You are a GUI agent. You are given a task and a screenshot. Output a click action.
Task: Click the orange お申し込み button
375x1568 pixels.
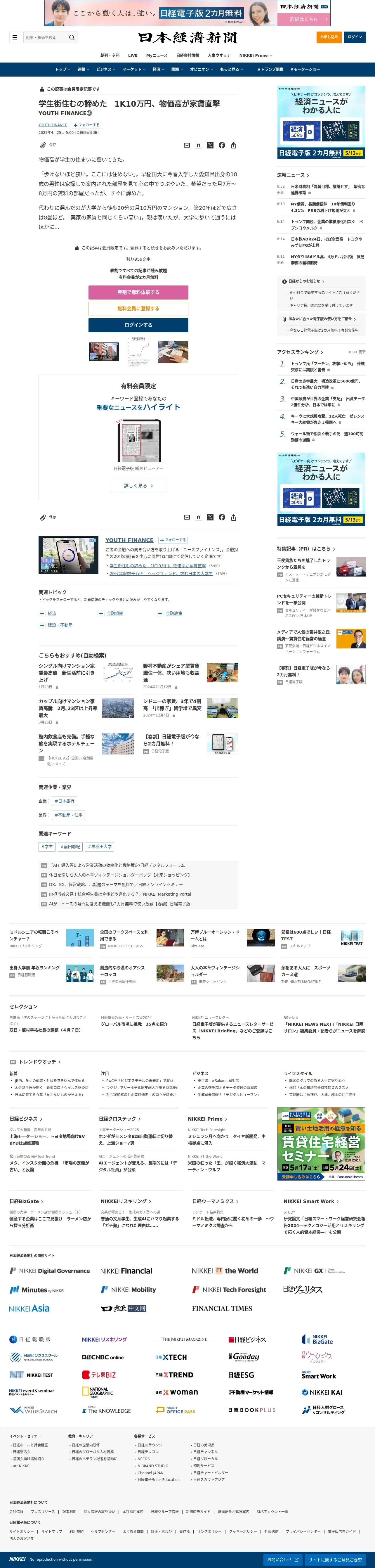click(329, 37)
